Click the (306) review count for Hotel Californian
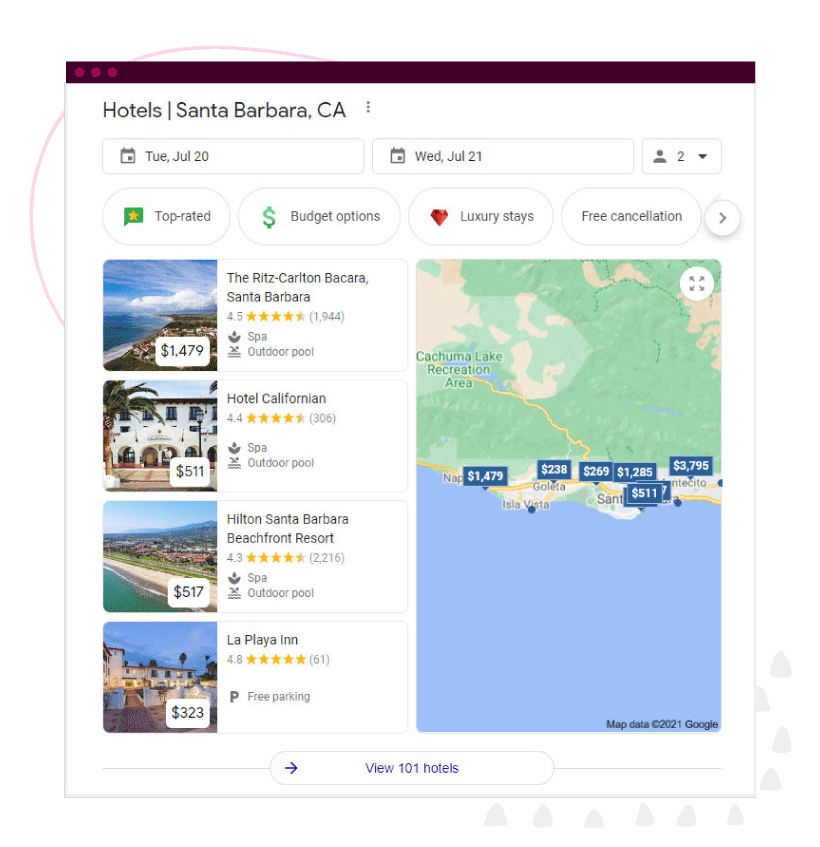This screenshot has width=820, height=847. pyautogui.click(x=322, y=418)
